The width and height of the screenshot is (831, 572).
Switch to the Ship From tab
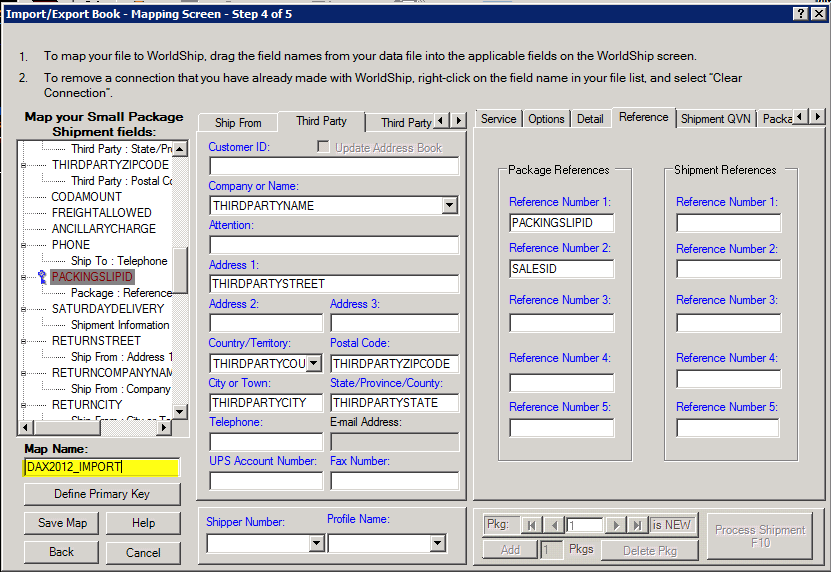pos(238,123)
